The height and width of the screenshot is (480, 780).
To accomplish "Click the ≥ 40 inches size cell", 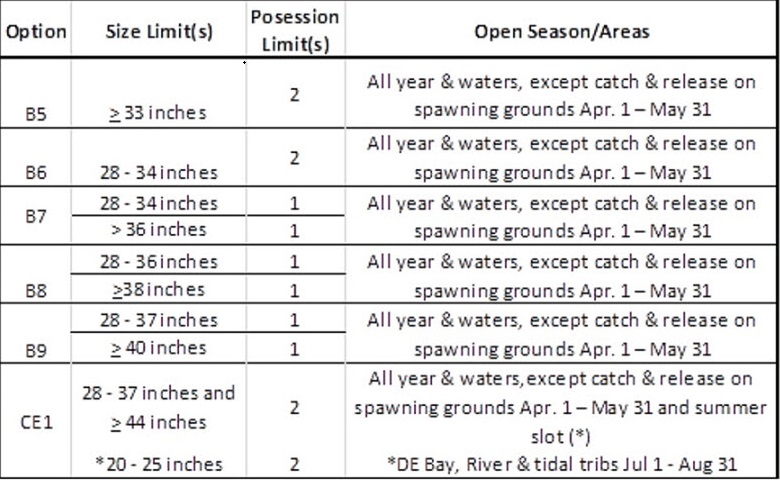I will point(157,349).
